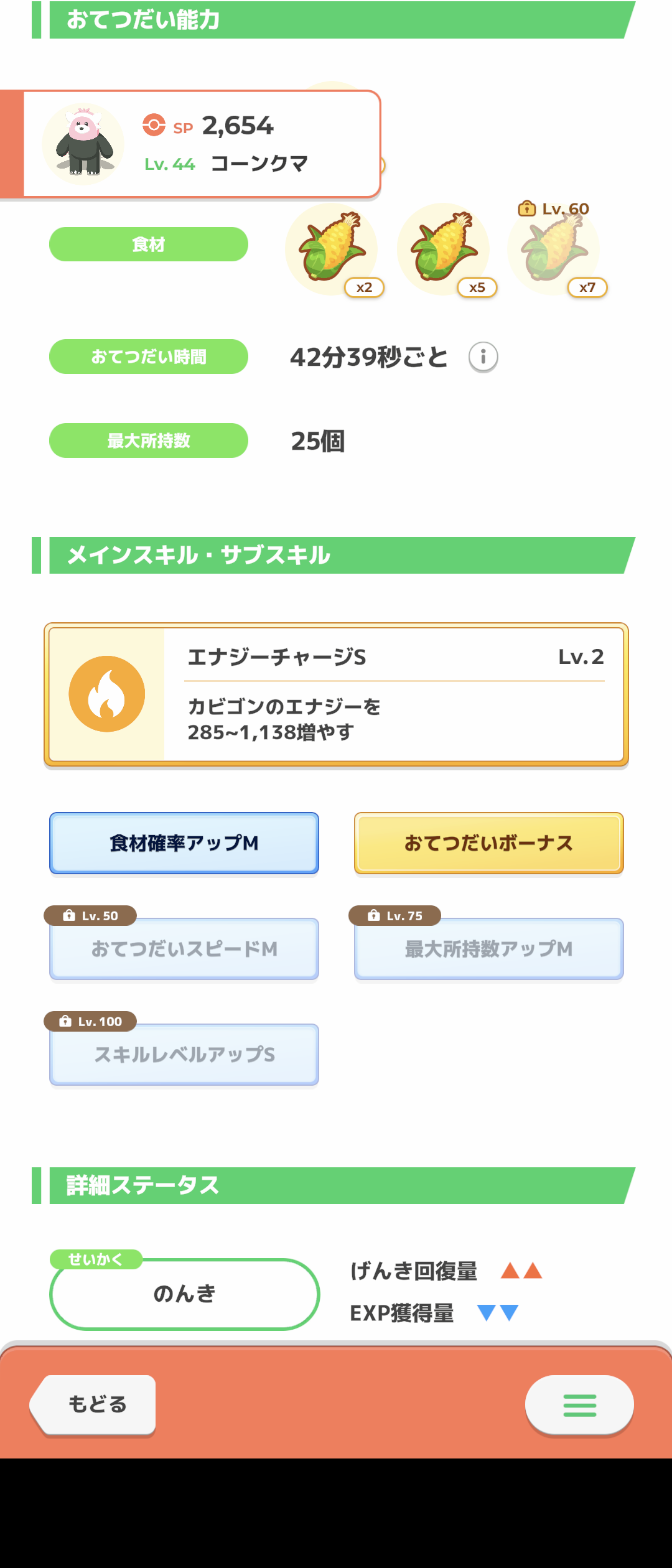Tap the info icon beside おてつだい時間
Screen dimensions: 672x1568
coord(483,357)
